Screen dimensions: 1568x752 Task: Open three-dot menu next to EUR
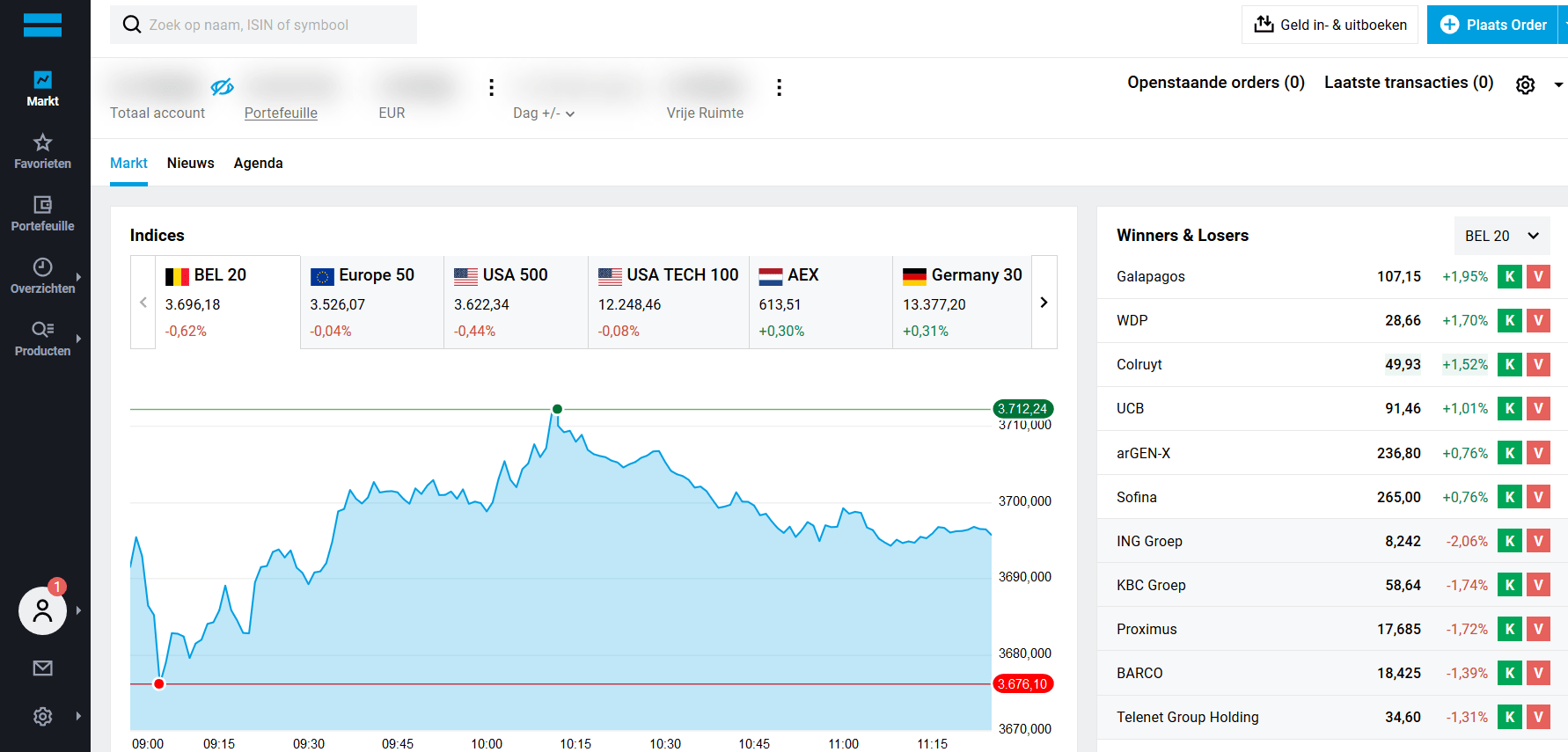491,87
